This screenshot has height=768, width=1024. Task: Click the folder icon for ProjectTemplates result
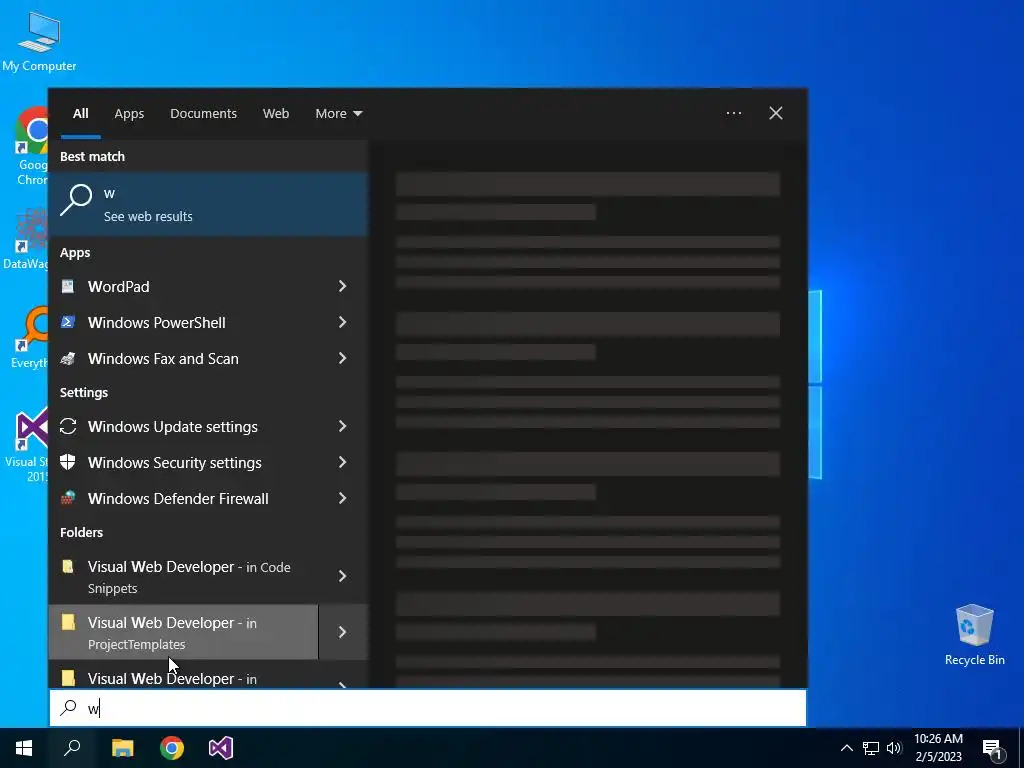tap(68, 622)
